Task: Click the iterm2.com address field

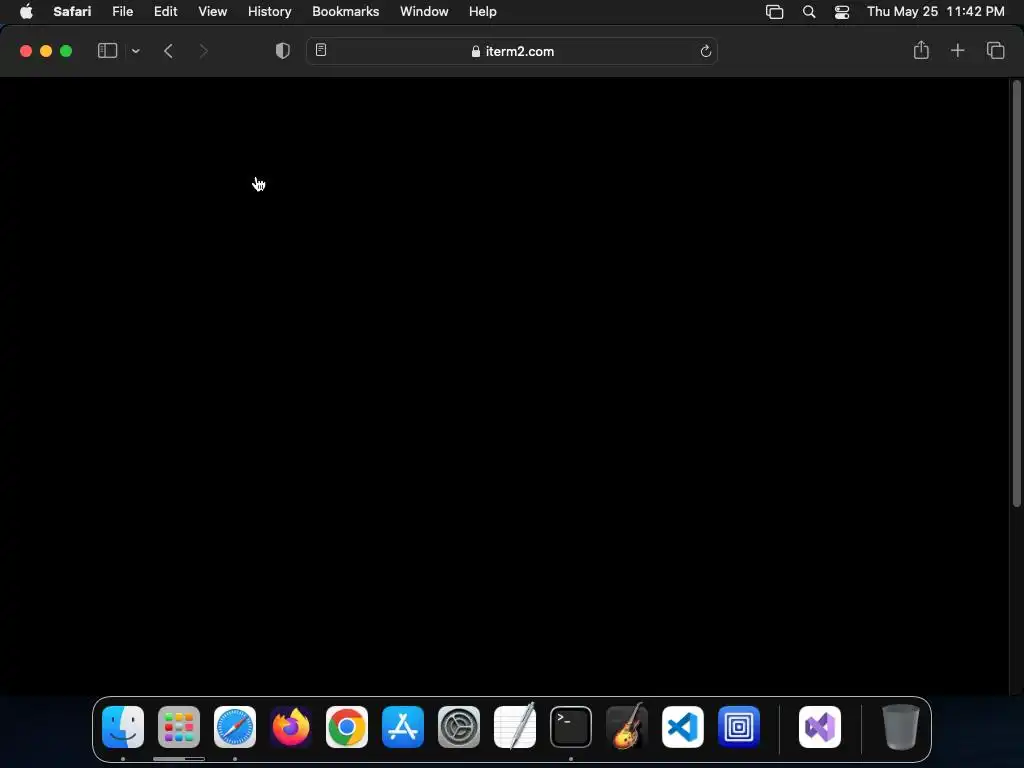Action: (x=512, y=51)
